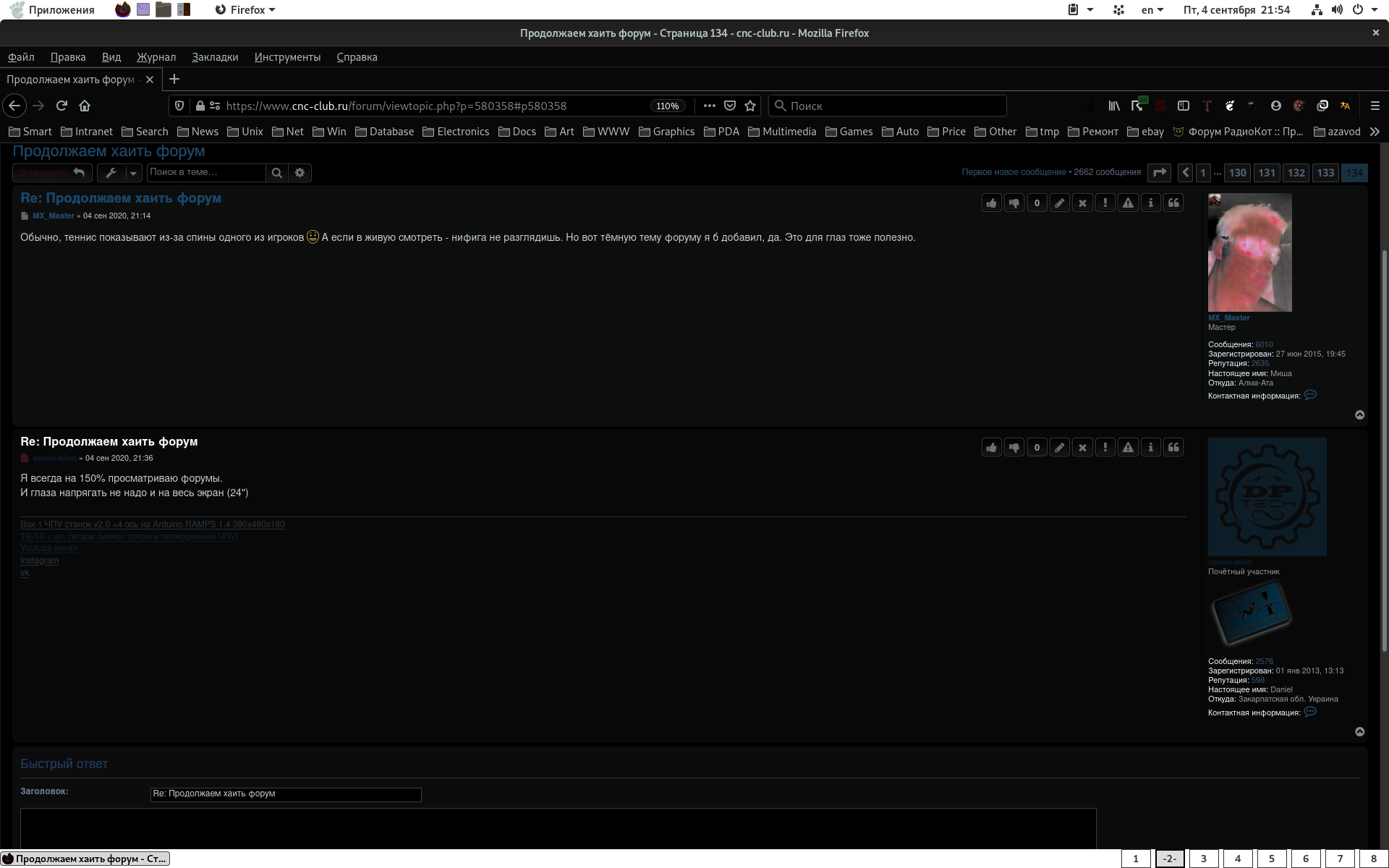Image resolution: width=1389 pixels, height=868 pixels.
Task: Show more bookmarks chevron
Action: tap(1375, 132)
